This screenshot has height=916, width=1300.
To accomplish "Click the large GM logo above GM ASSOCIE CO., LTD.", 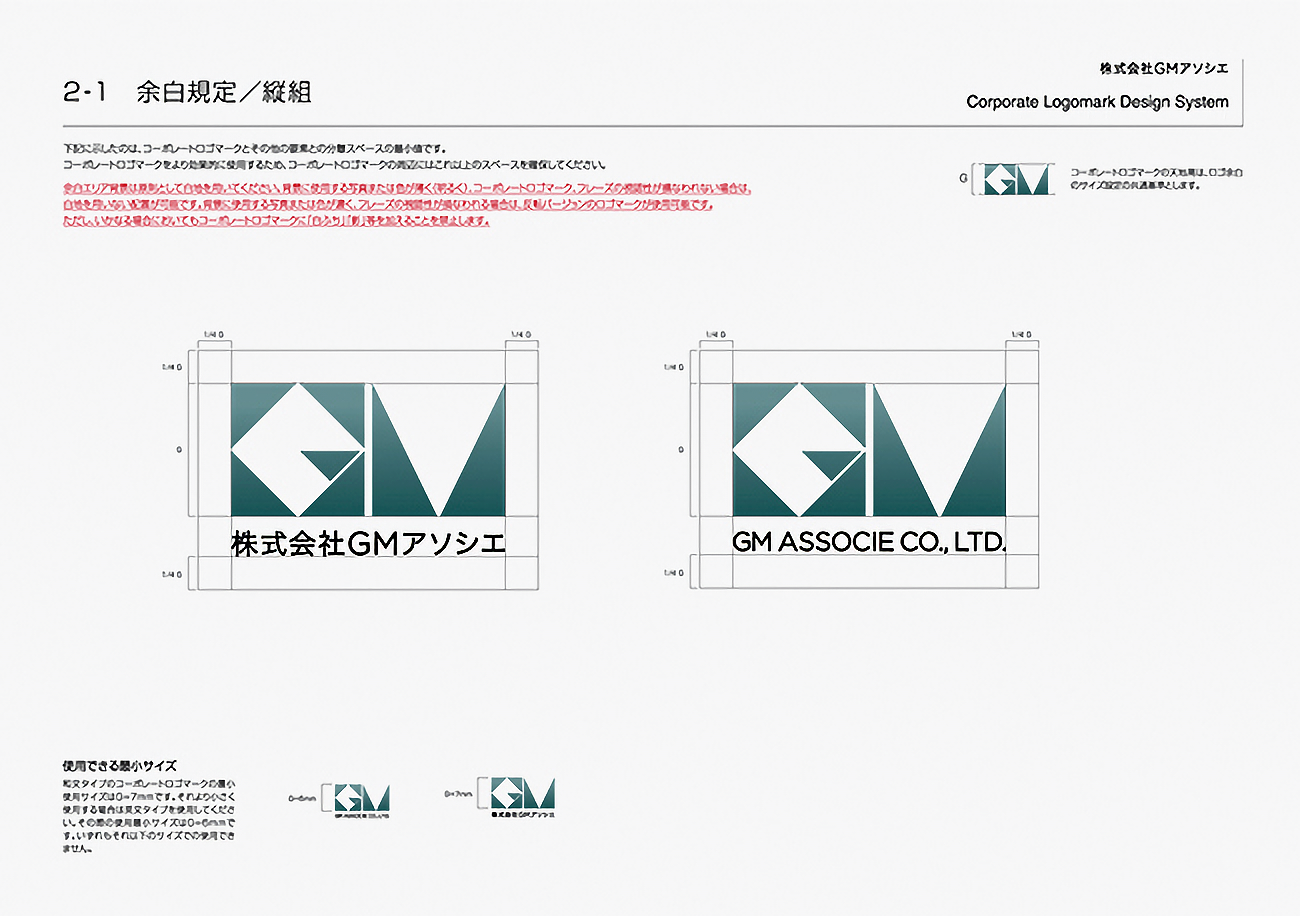I will [870, 449].
